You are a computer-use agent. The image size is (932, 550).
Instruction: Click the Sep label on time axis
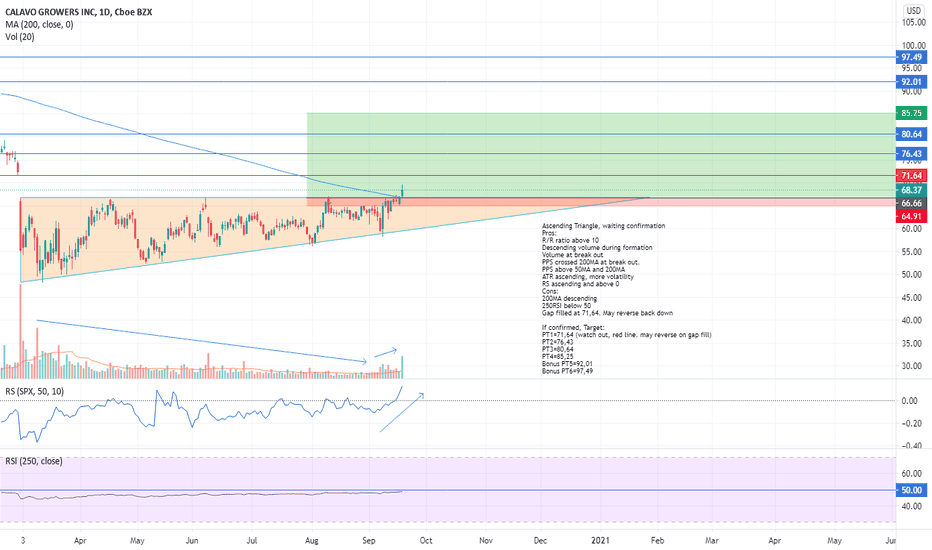(369, 540)
